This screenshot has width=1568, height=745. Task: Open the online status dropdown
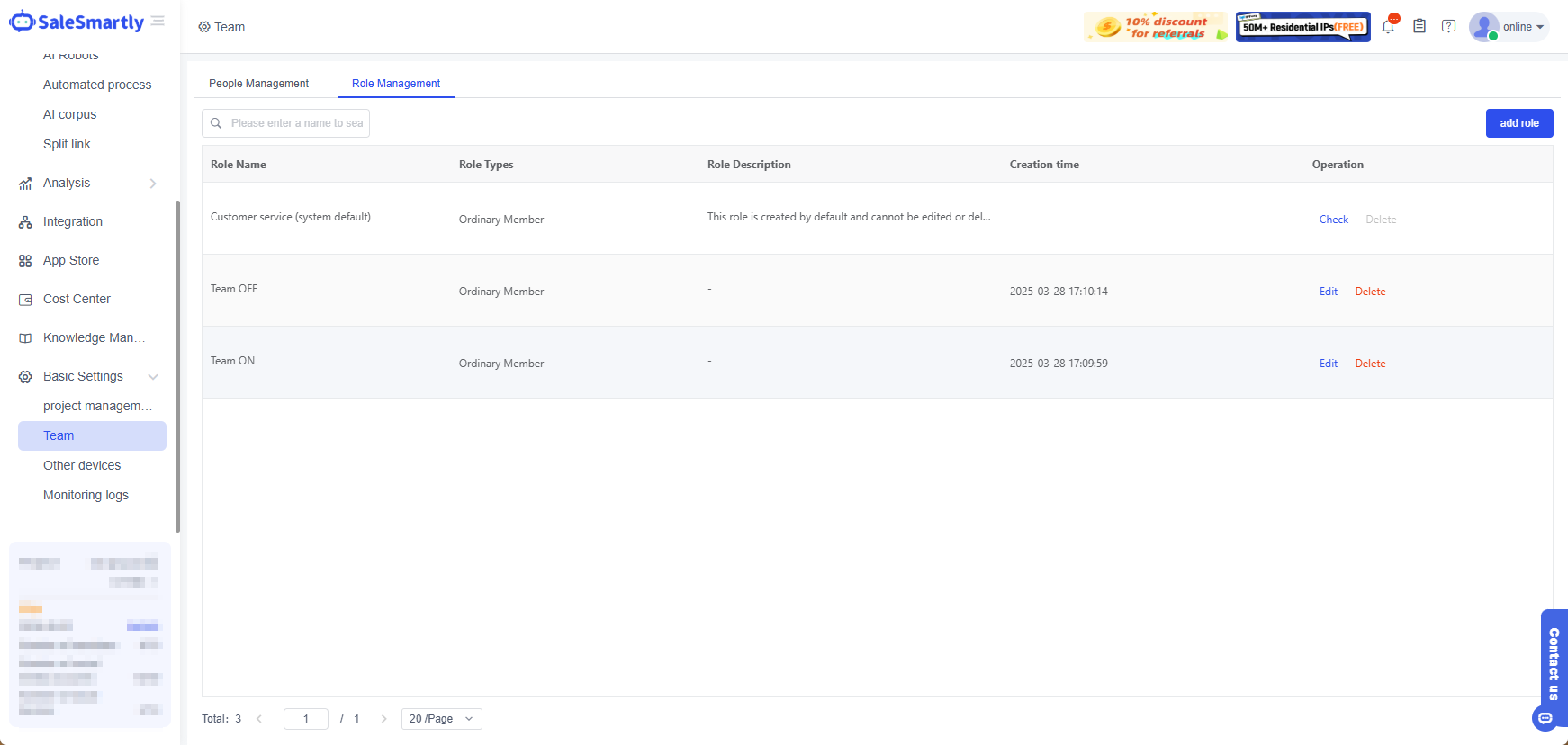coord(1522,27)
